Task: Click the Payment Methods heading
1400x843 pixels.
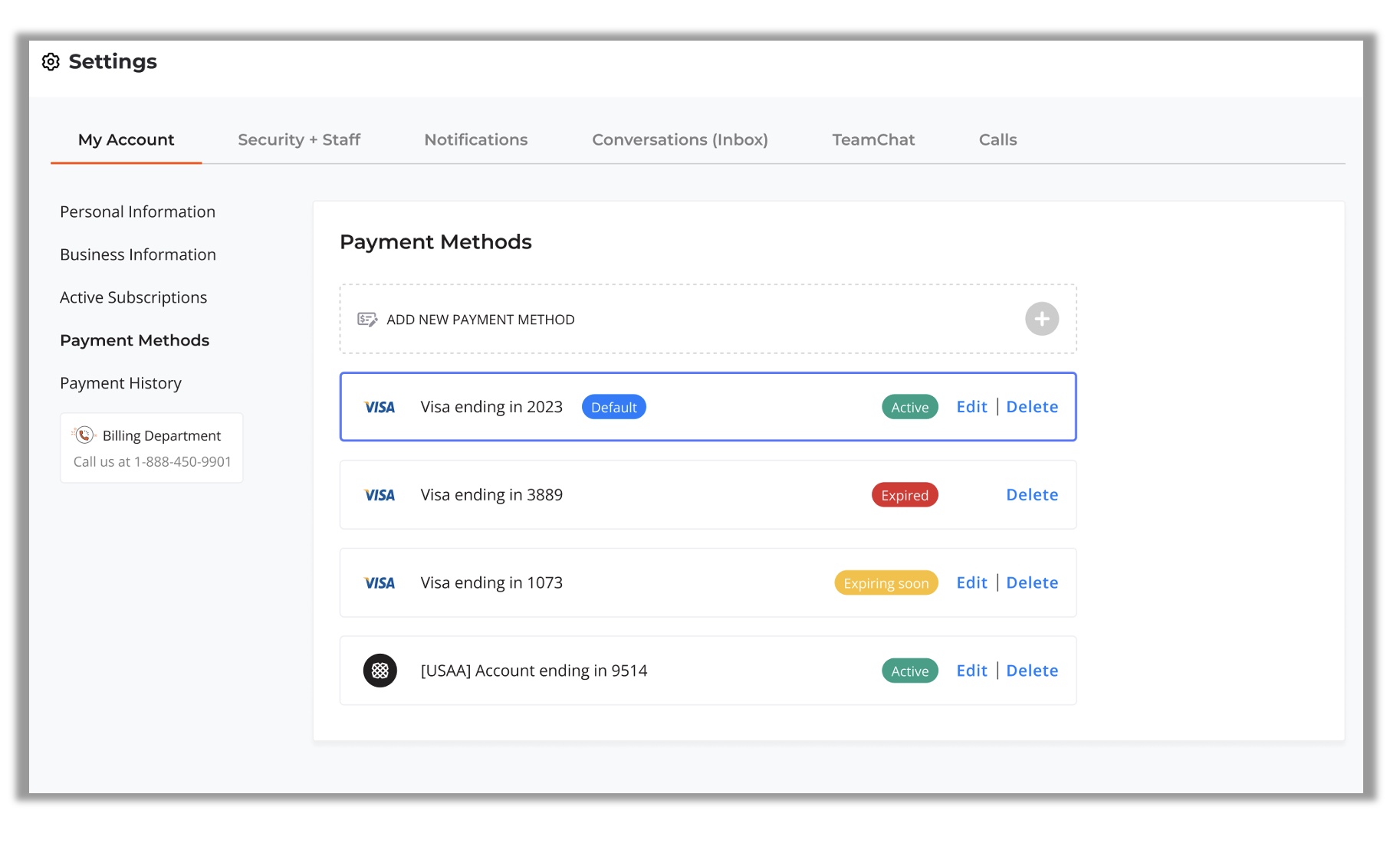Action: pos(435,241)
